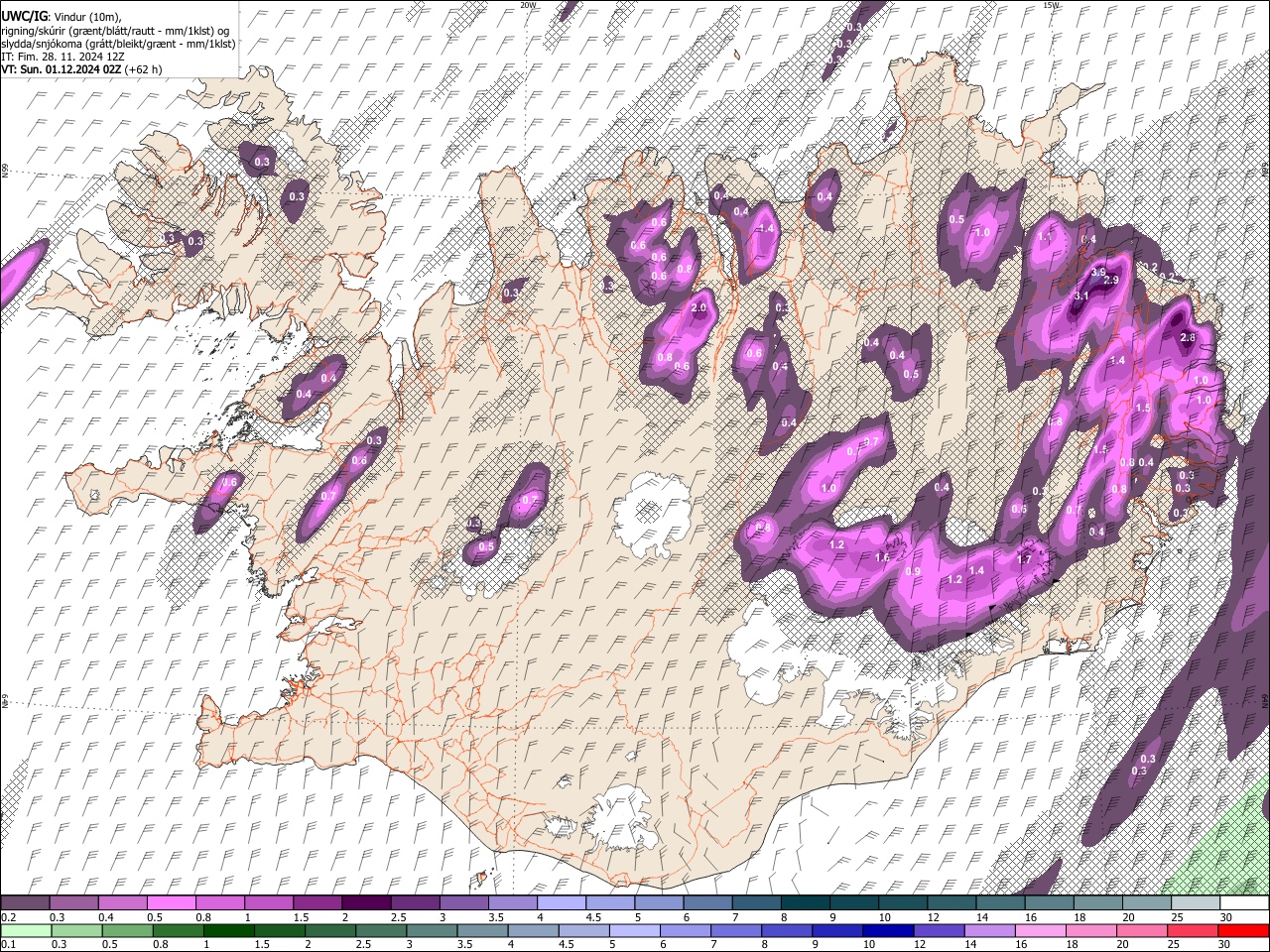Click the lower-row legend swatch labeled 3
Image resolution: width=1270 pixels, height=952 pixels.
click(432, 930)
